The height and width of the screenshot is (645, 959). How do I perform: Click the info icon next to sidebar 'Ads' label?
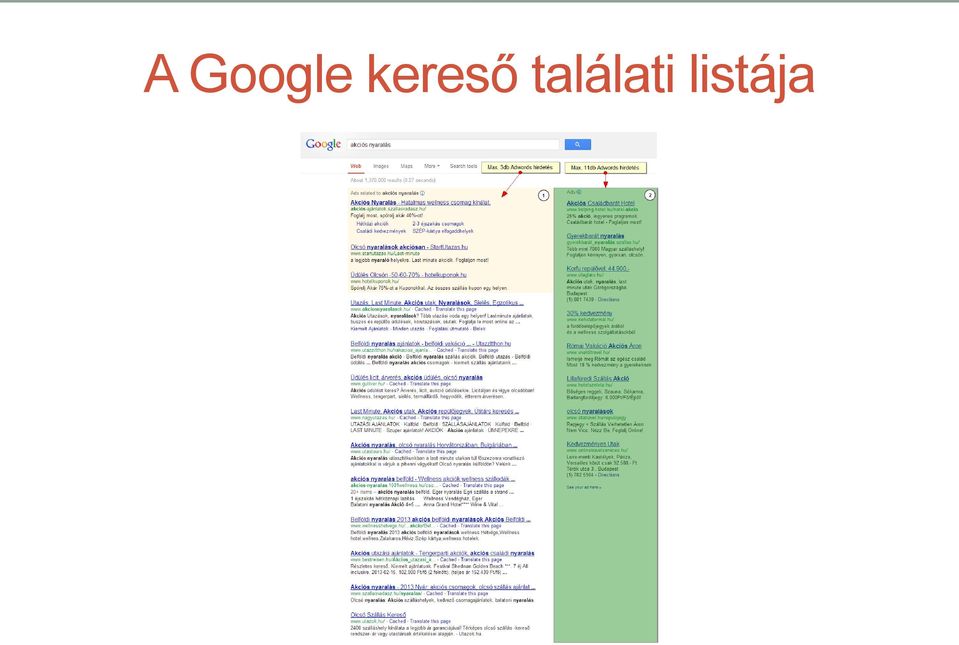[579, 192]
